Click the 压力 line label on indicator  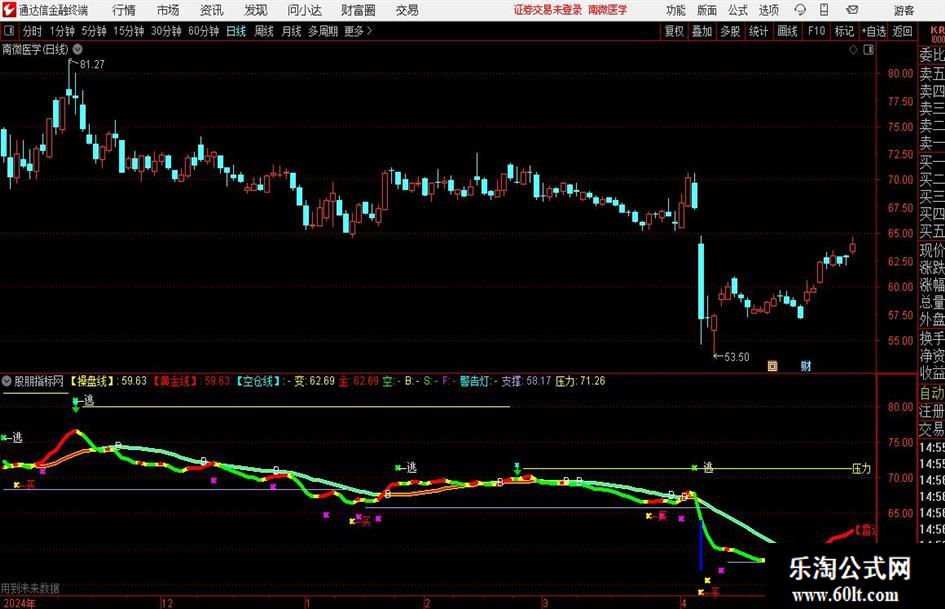861,469
